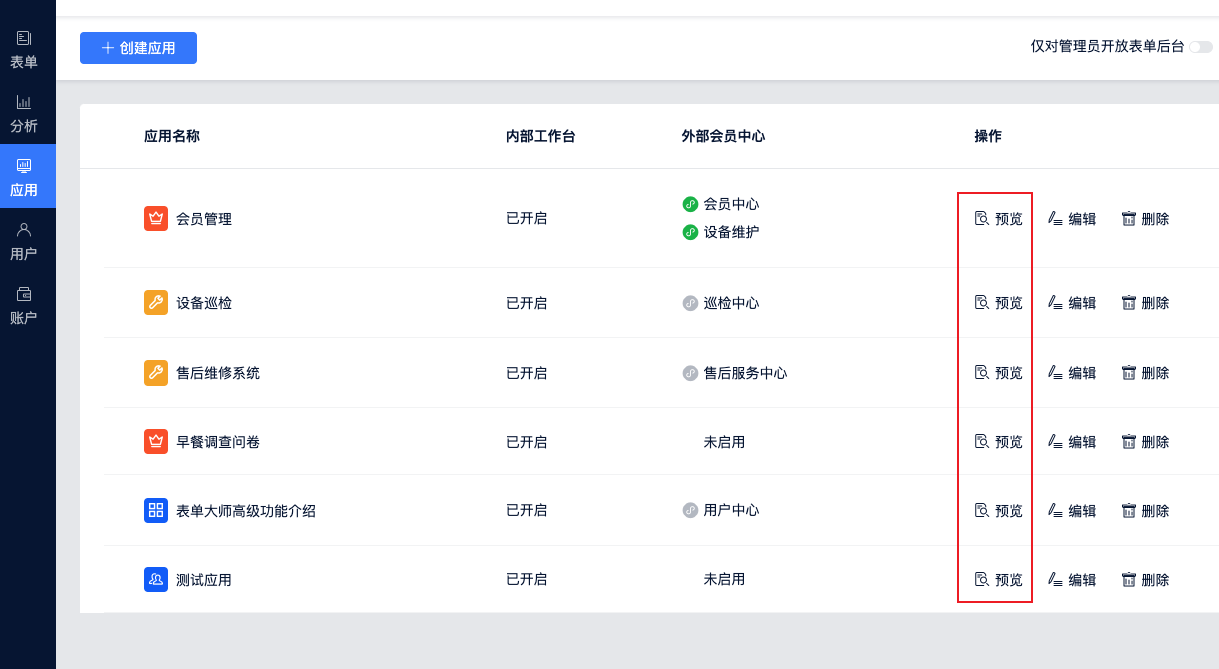Edit the 会员管理 application
The height and width of the screenshot is (669, 1219).
(1071, 219)
